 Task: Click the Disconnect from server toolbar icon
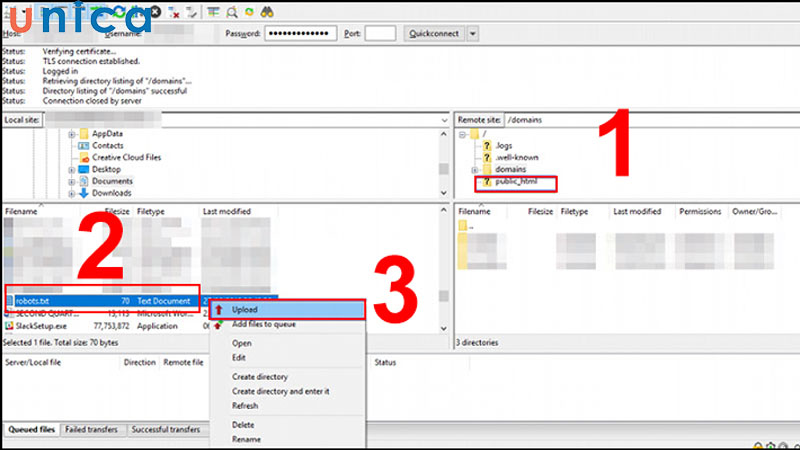174,12
